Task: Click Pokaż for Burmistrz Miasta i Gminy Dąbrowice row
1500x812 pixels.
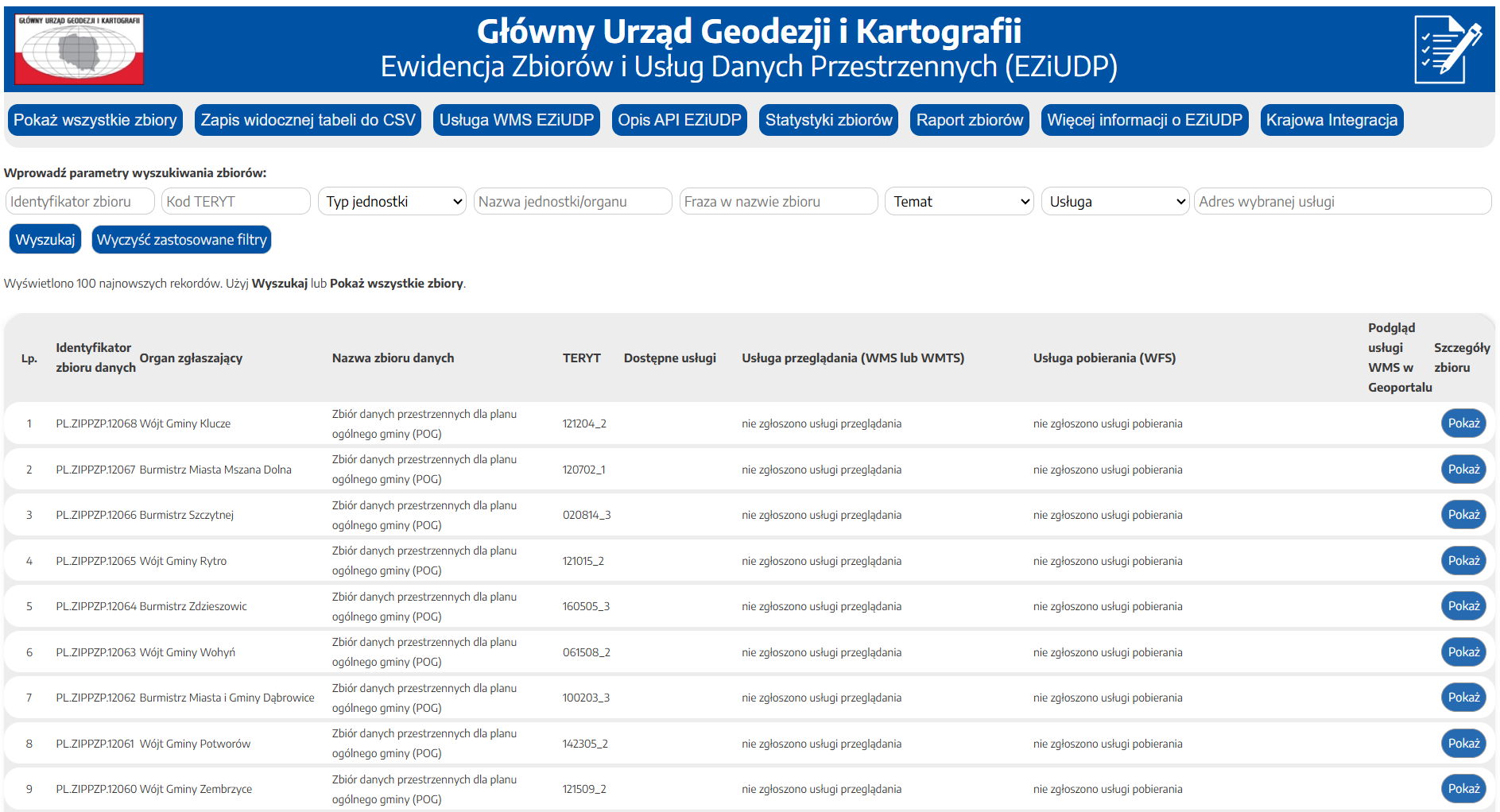Action: point(1463,698)
